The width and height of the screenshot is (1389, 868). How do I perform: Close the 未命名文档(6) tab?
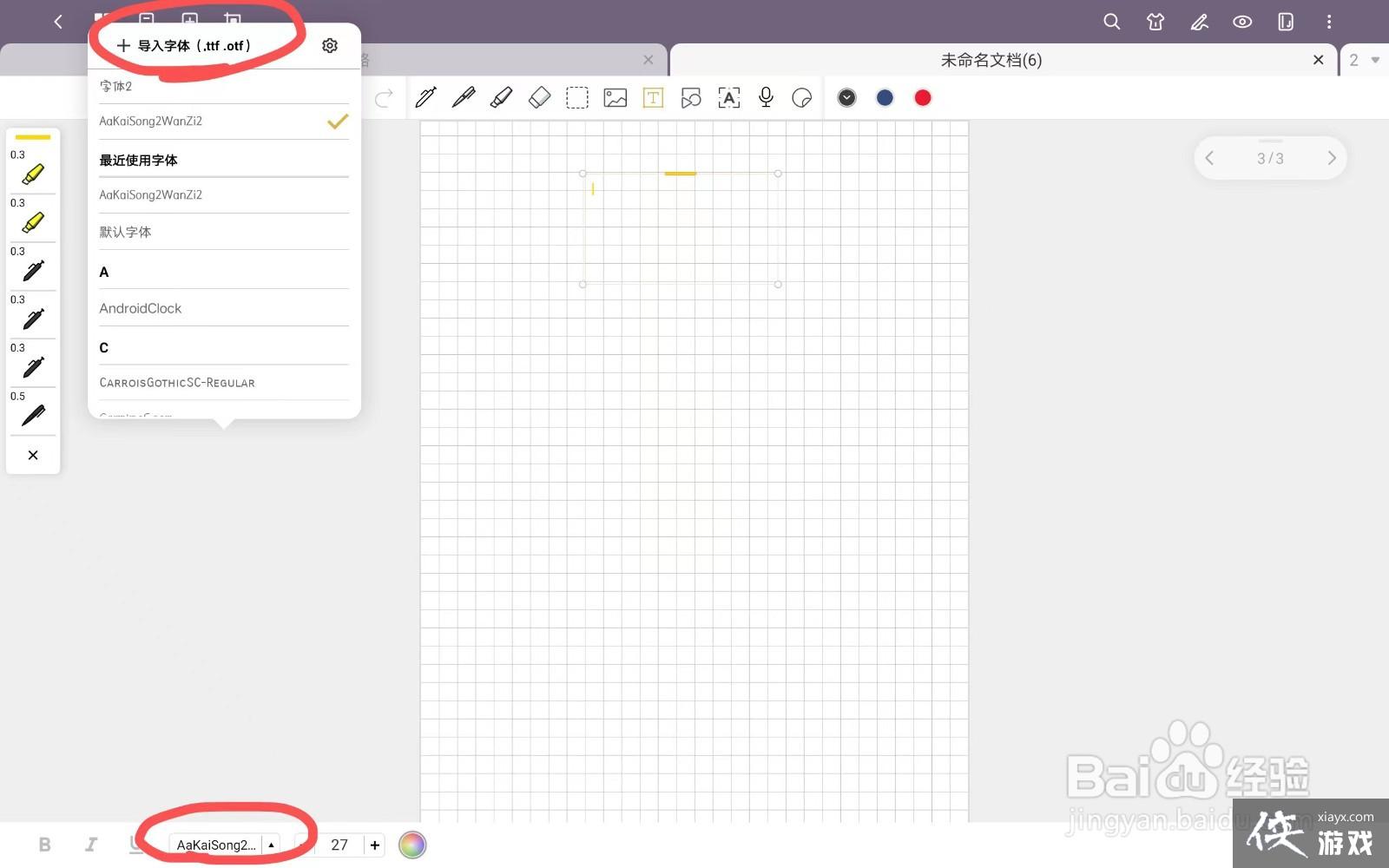pos(1318,60)
